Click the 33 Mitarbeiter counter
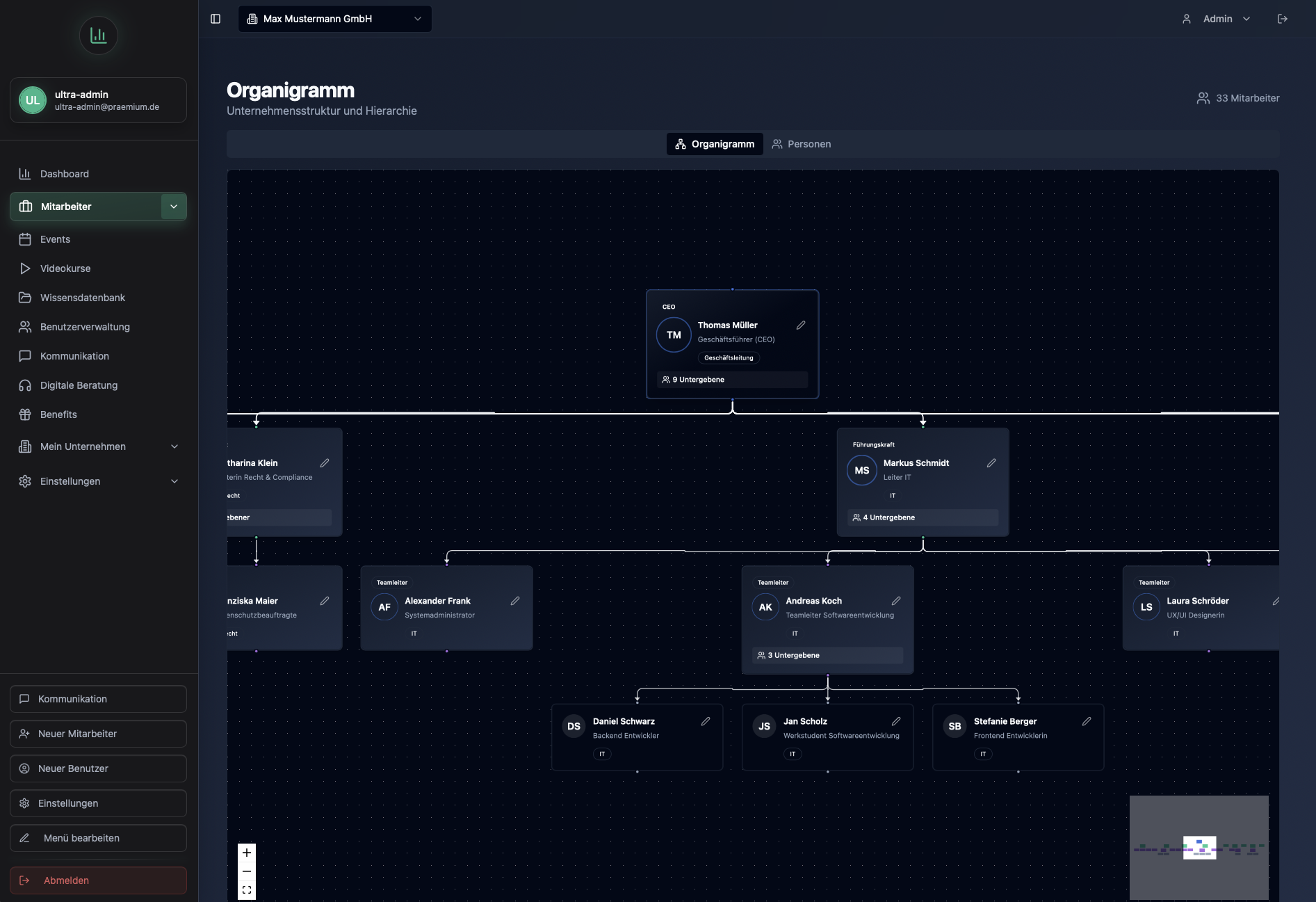The image size is (1316, 902). click(x=1237, y=98)
